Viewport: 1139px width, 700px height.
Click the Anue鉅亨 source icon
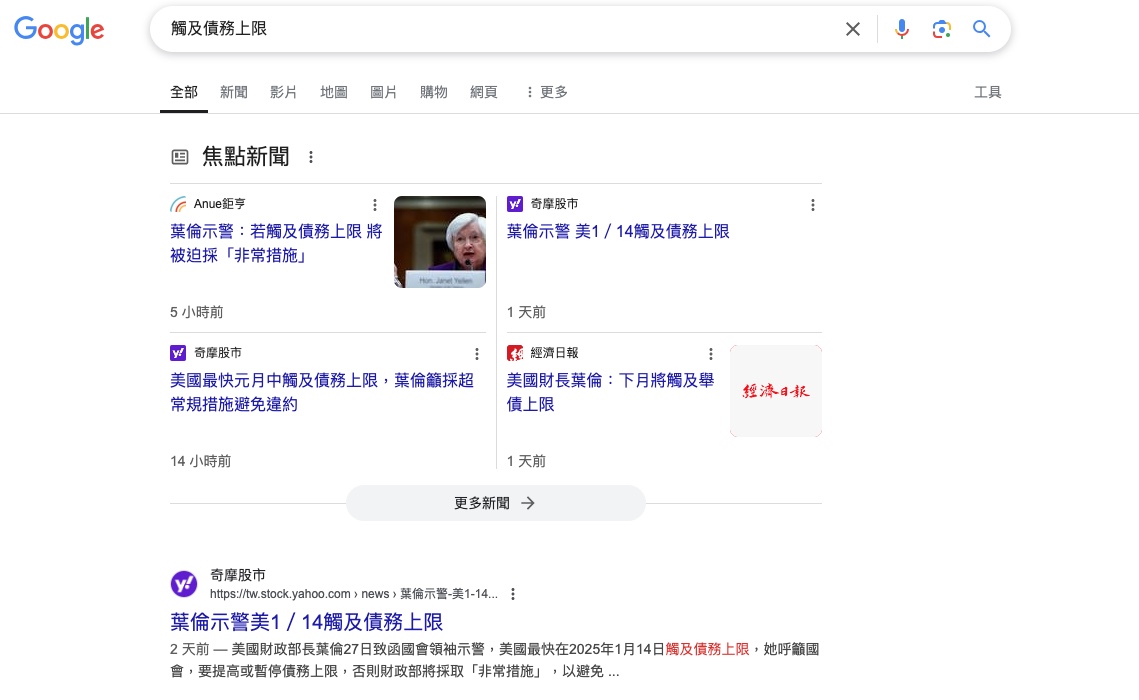pyautogui.click(x=178, y=204)
